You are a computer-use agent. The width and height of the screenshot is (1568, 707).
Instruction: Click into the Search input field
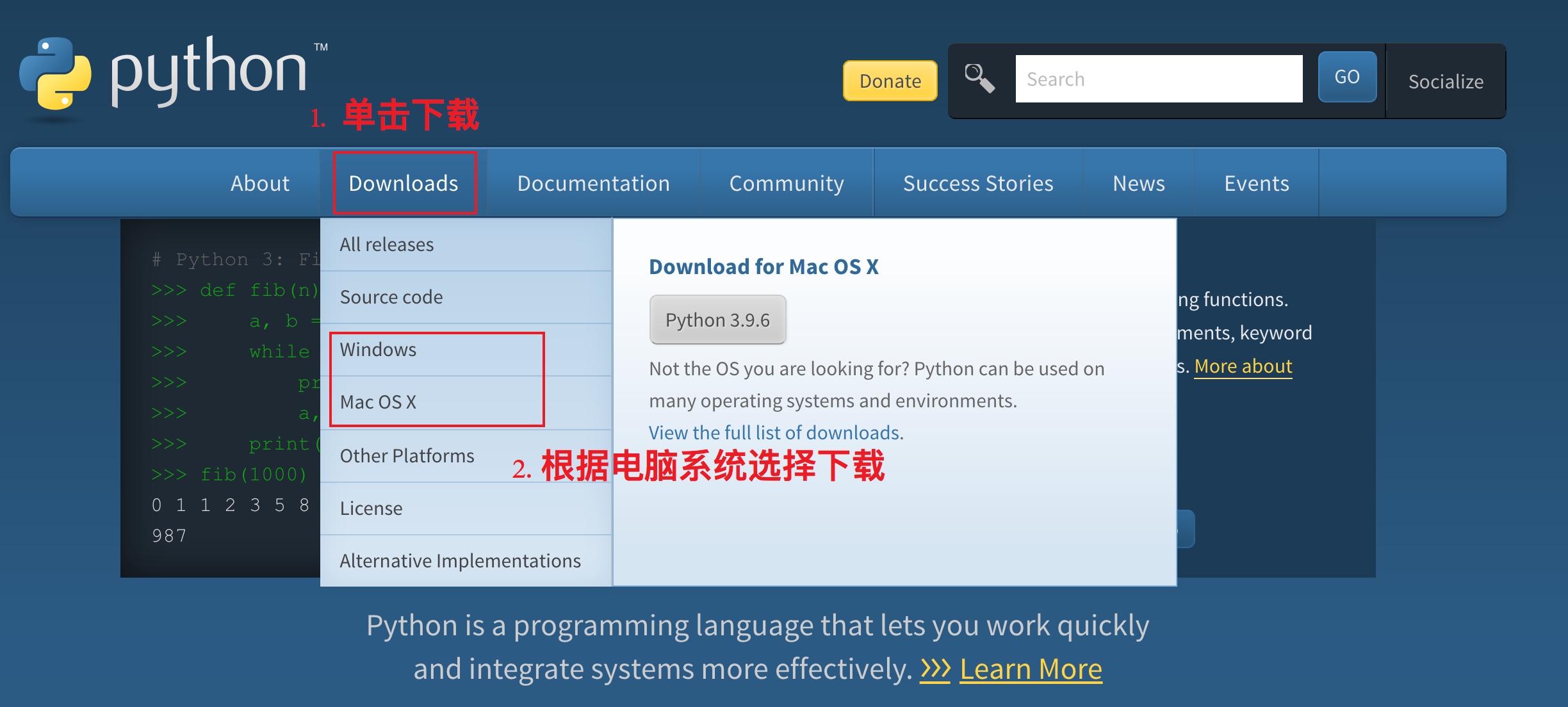click(1158, 79)
